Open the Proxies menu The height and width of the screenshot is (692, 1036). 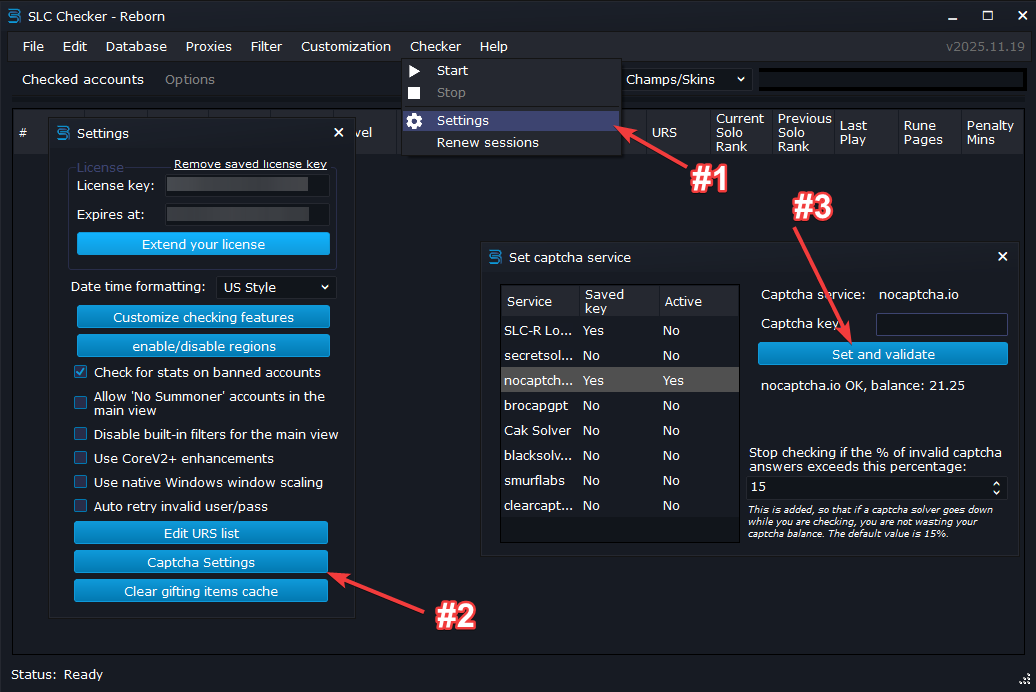click(x=209, y=46)
